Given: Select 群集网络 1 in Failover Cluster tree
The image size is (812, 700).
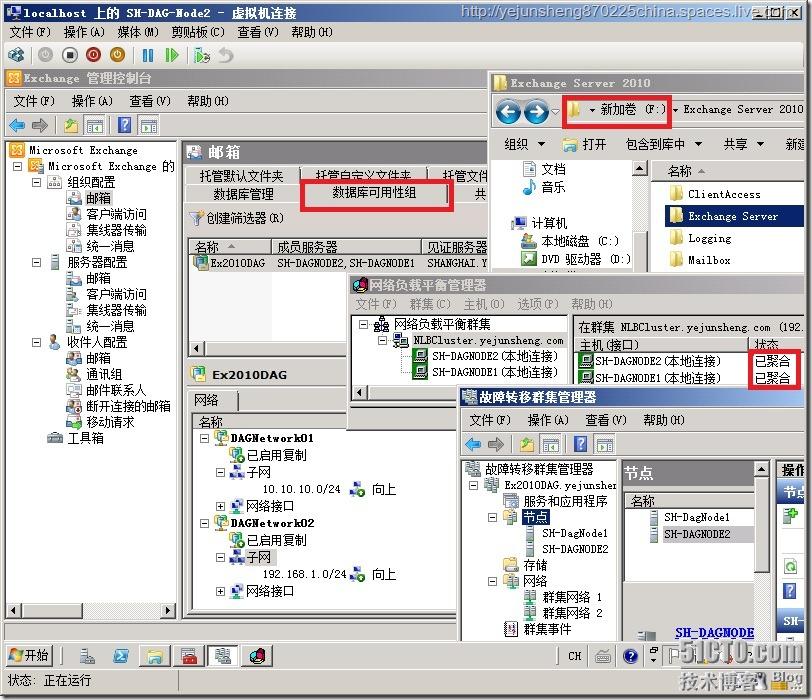Looking at the screenshot, I should (572, 597).
